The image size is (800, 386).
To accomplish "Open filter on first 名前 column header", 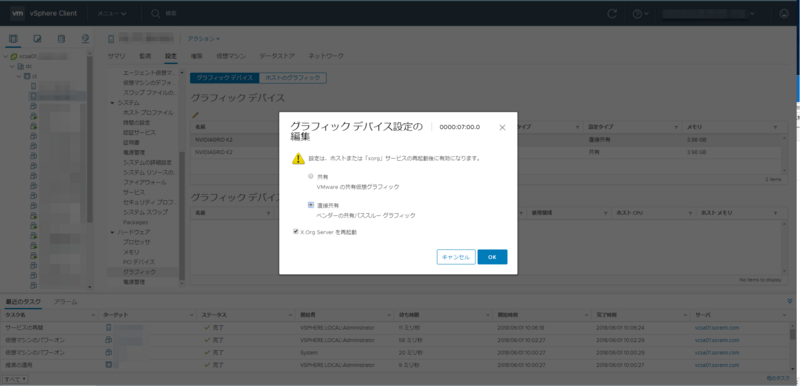I will (x=268, y=213).
